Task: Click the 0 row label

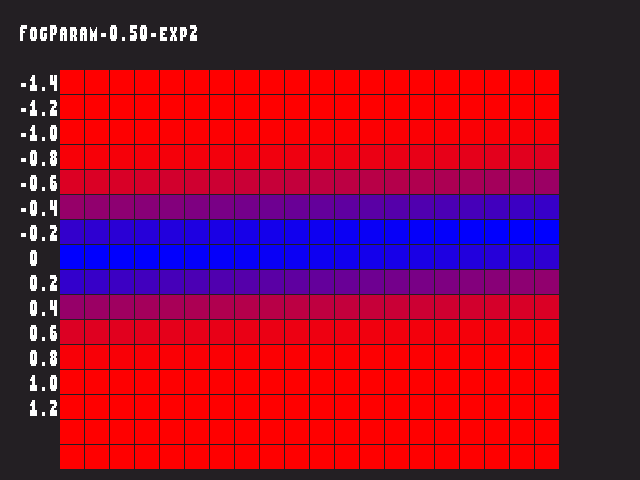Action: (34, 258)
